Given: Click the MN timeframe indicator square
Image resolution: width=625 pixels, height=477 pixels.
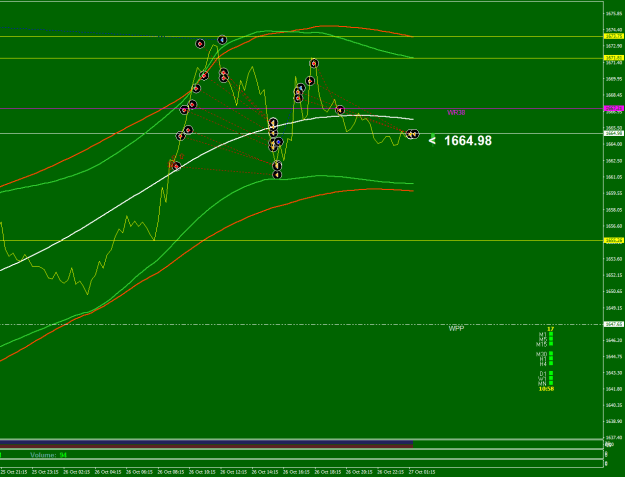Looking at the screenshot, I should pos(551,383).
